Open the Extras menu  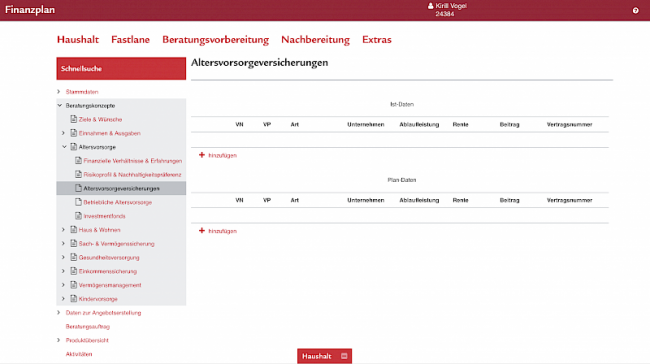point(377,40)
